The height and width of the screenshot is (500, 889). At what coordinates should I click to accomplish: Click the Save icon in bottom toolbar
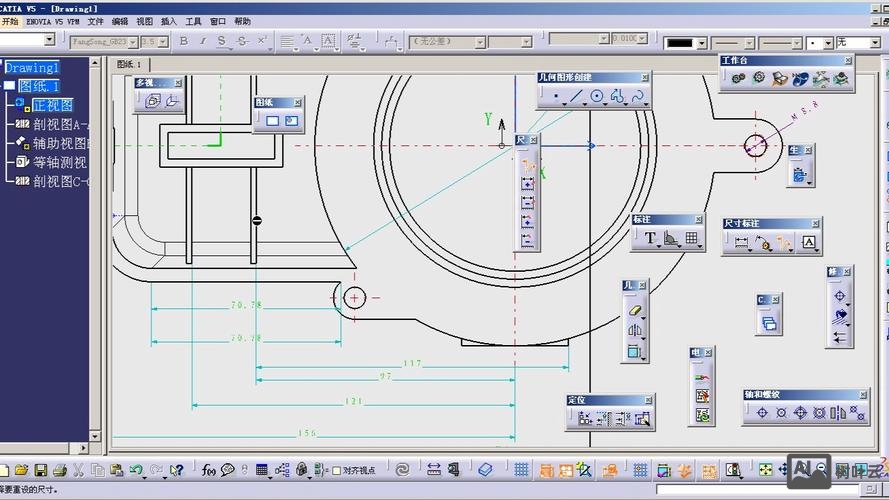[41, 470]
